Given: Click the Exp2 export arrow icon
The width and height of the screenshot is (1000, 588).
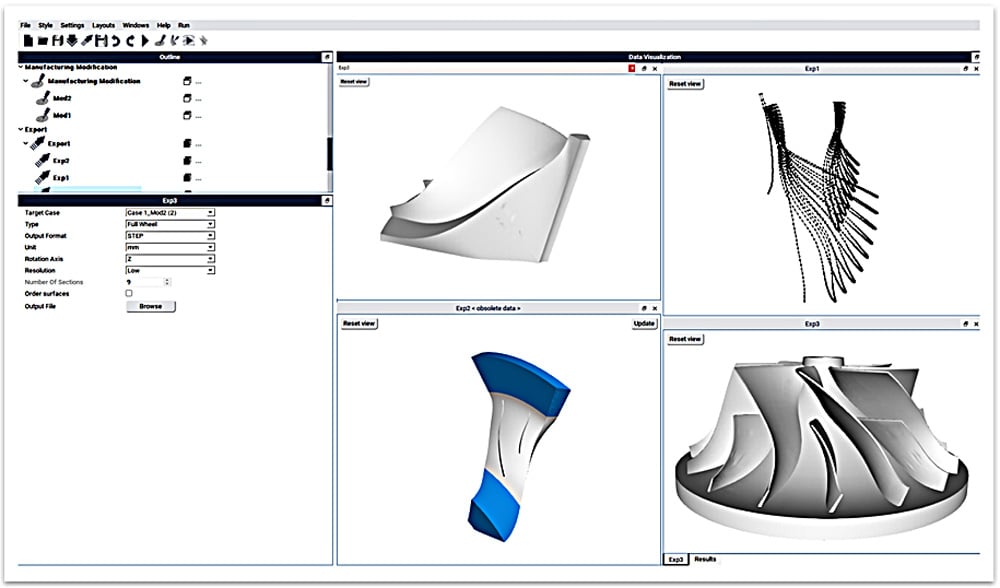Looking at the screenshot, I should (43, 160).
